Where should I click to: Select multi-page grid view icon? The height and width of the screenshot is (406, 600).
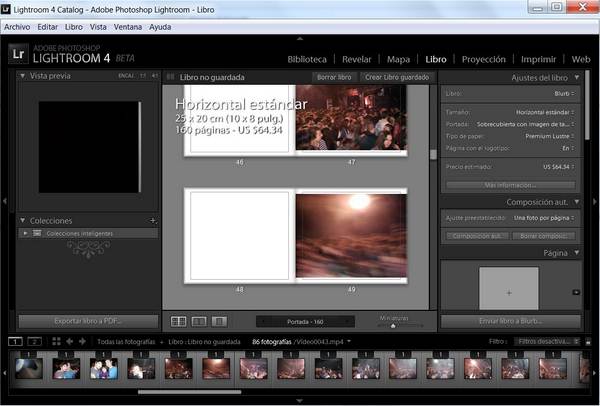(x=178, y=321)
